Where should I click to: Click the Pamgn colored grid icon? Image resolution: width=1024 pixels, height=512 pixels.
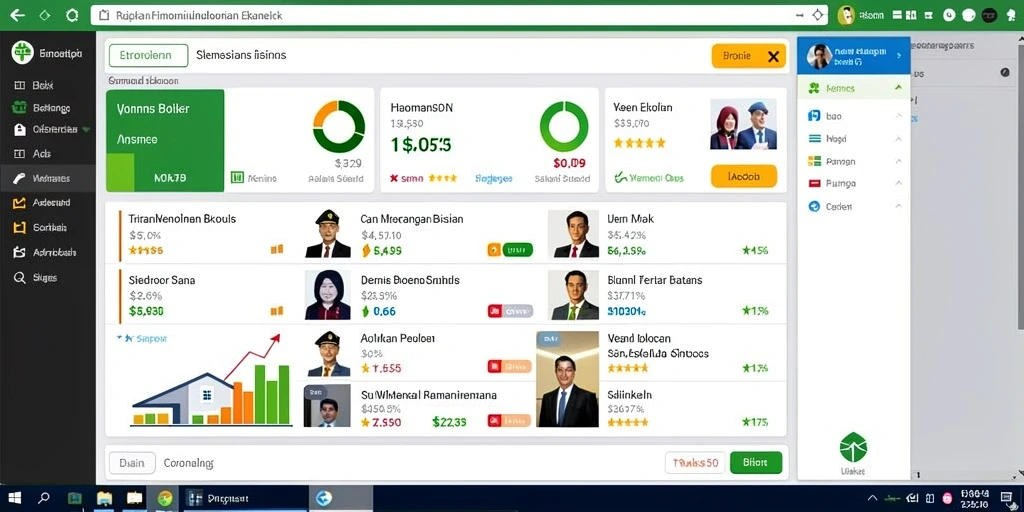[814, 161]
